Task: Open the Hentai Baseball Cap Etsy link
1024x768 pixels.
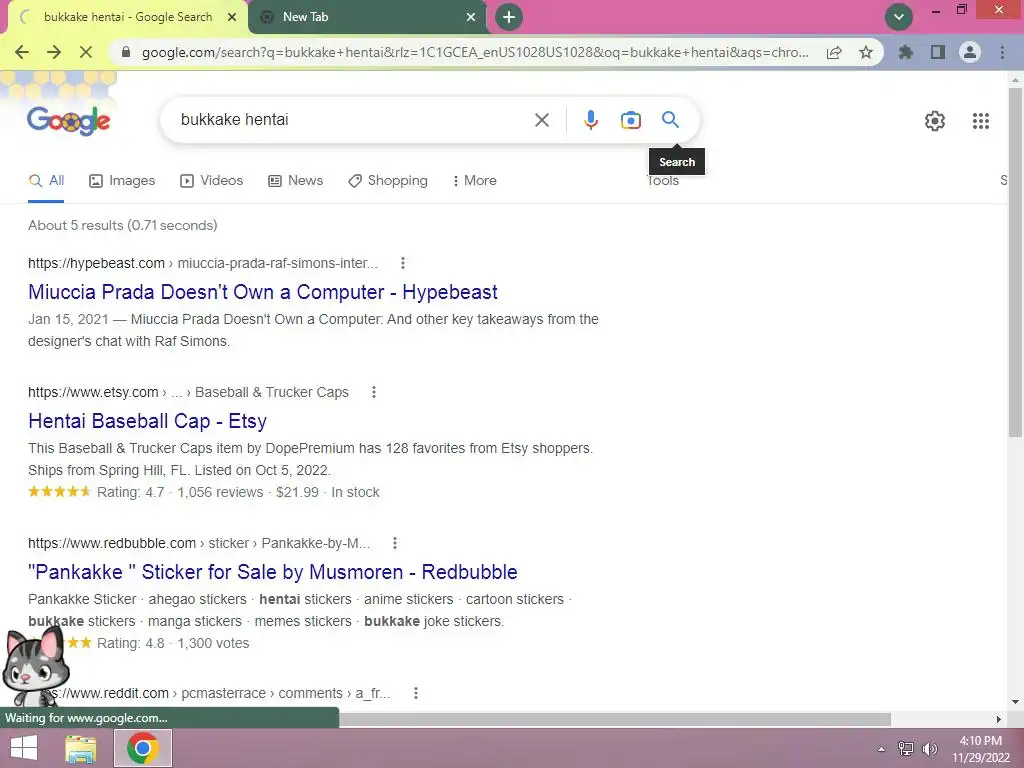Action: coord(147,421)
